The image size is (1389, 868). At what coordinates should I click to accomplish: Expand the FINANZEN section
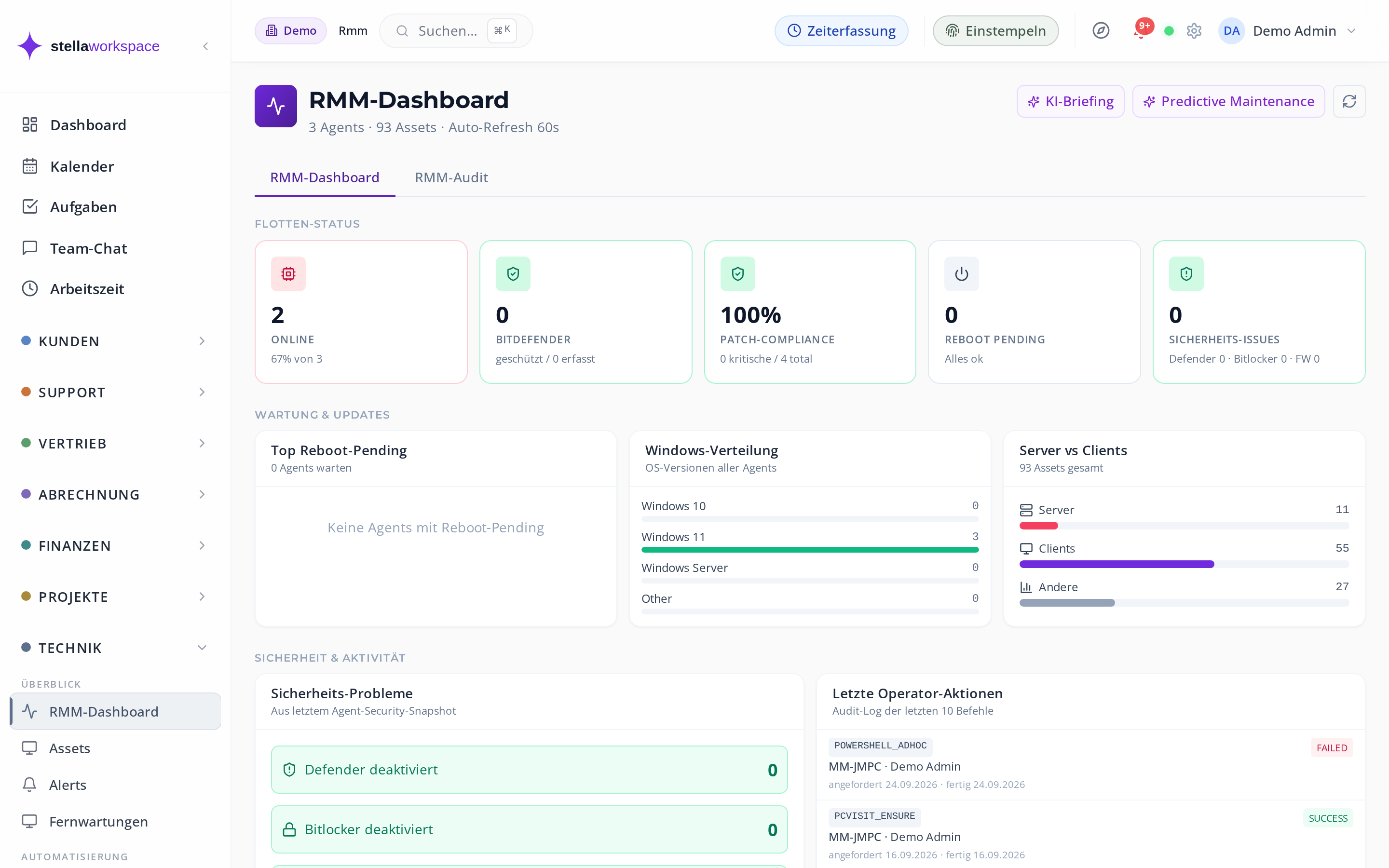coord(115,545)
